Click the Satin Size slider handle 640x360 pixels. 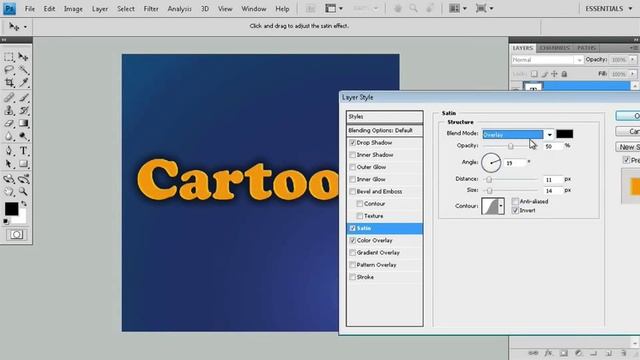click(x=489, y=191)
